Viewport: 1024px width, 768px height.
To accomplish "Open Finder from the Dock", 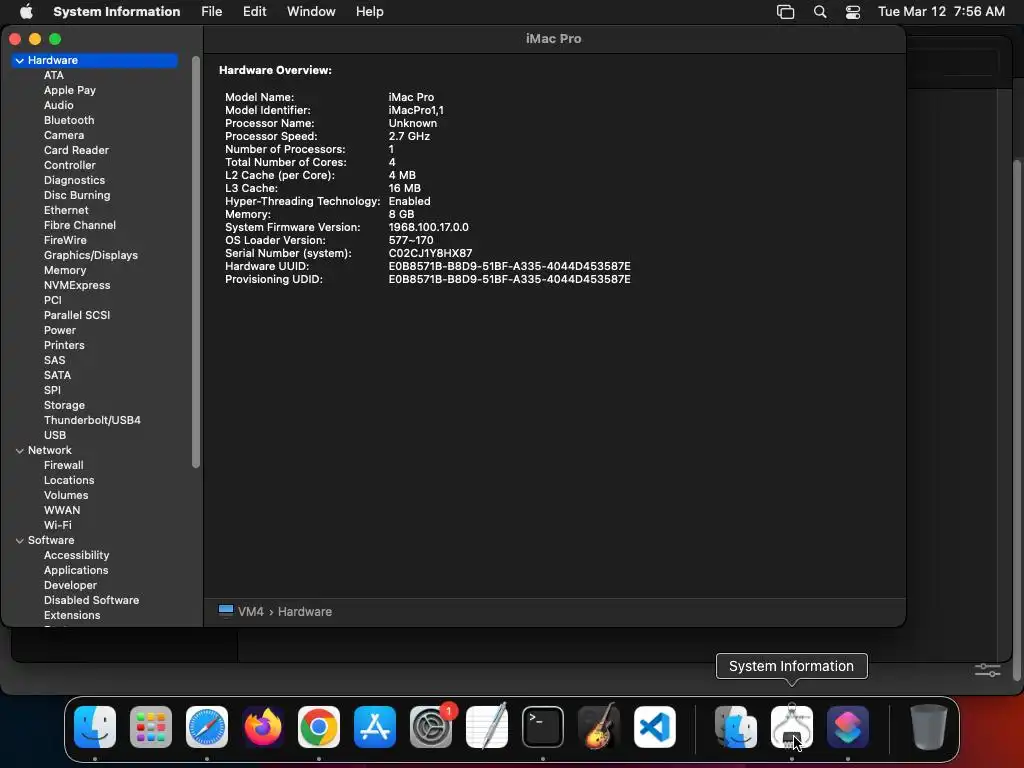I will coord(95,727).
